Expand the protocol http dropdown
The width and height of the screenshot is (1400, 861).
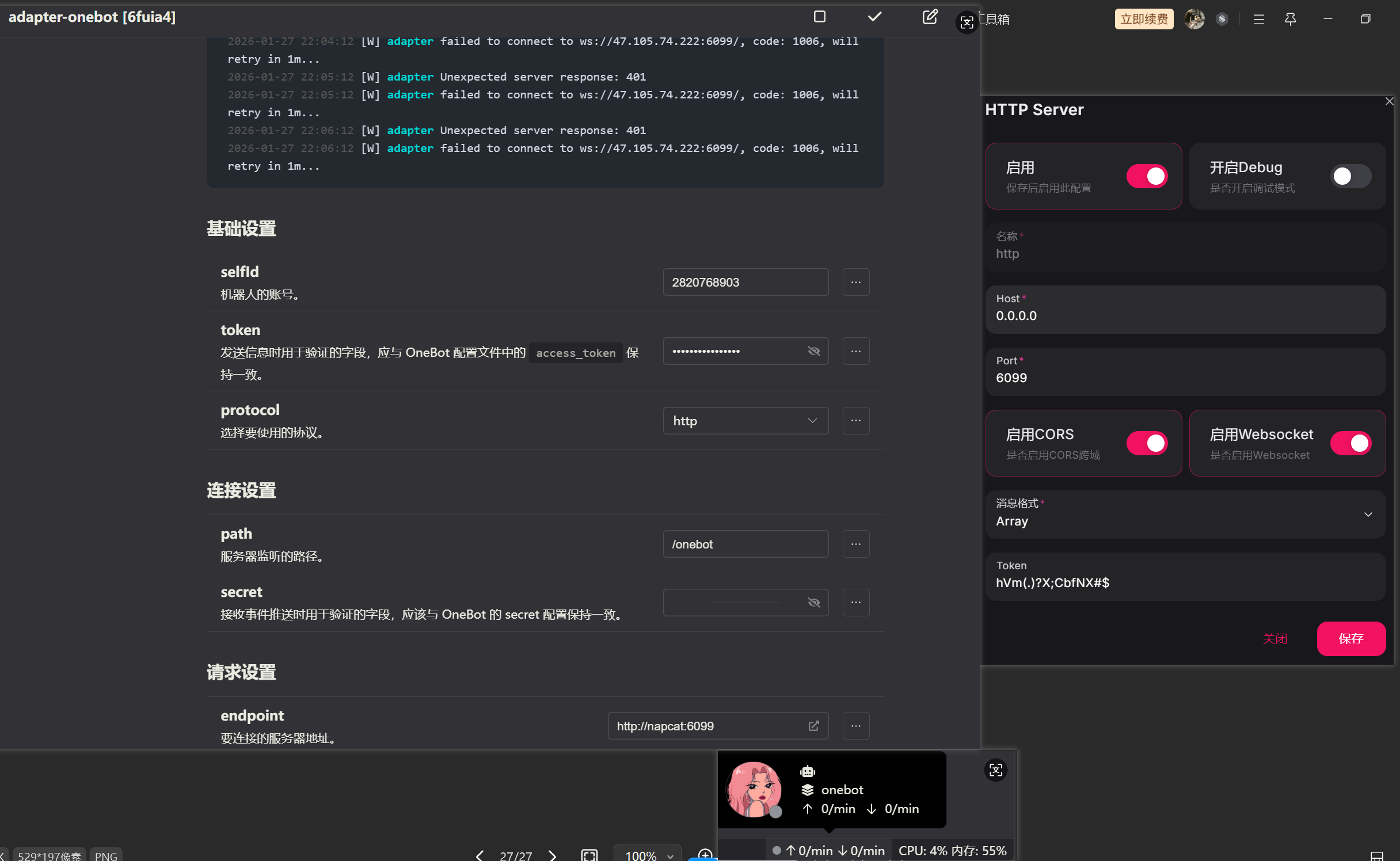point(745,421)
